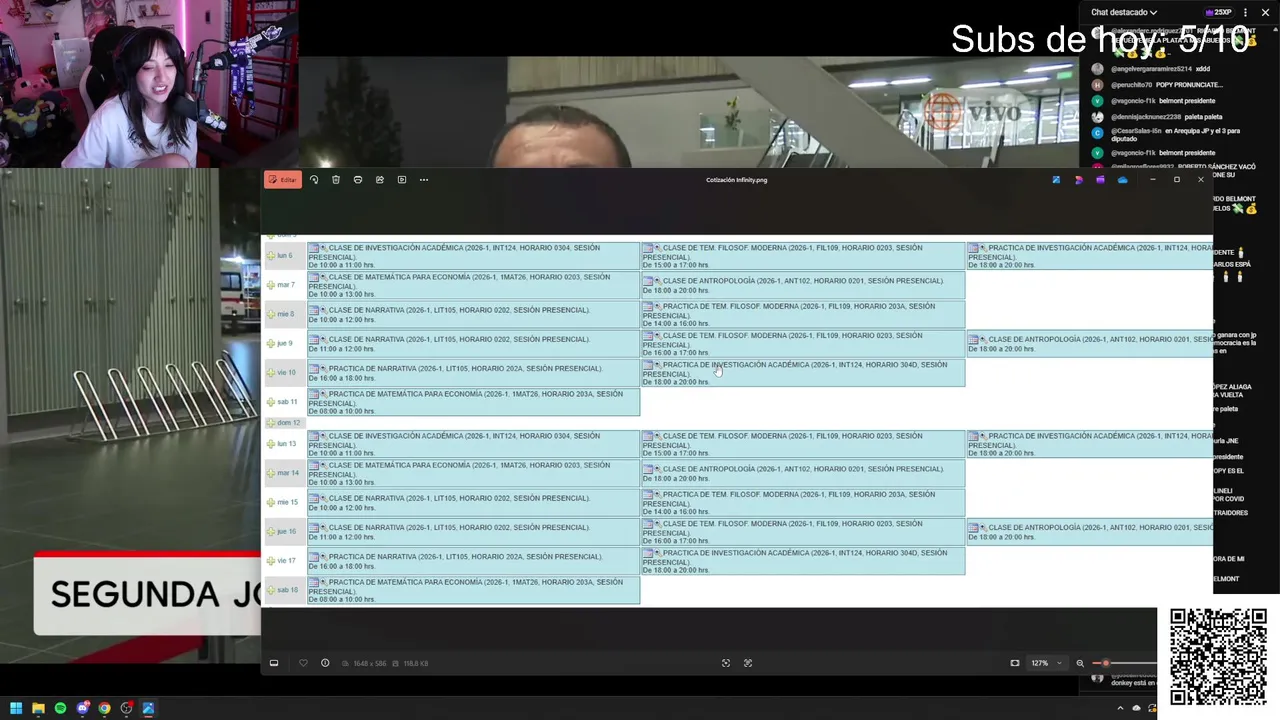Click the 'jue 9' day label
The image size is (1280, 720).
(x=285, y=343)
